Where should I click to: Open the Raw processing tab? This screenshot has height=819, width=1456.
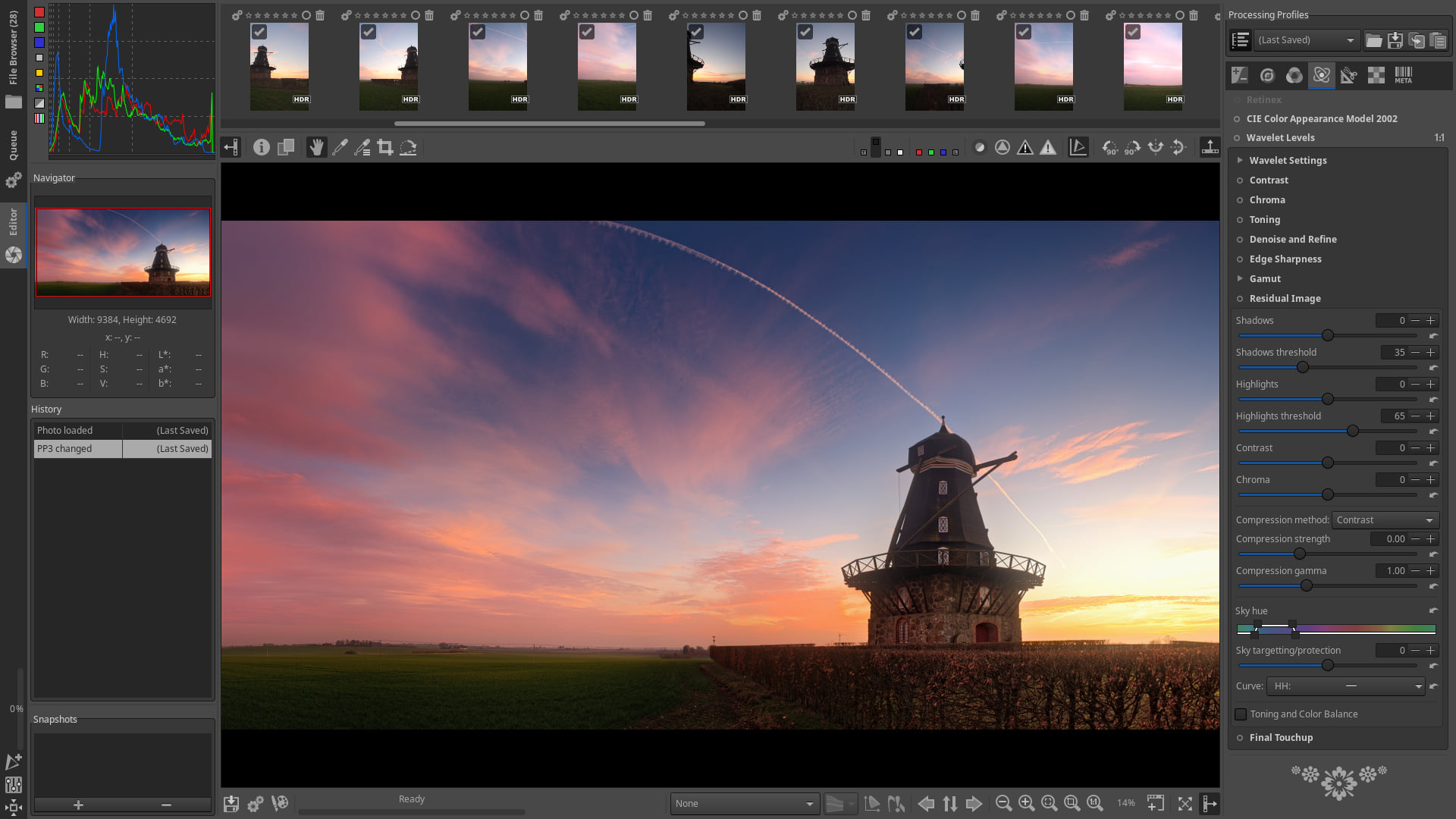1375,75
